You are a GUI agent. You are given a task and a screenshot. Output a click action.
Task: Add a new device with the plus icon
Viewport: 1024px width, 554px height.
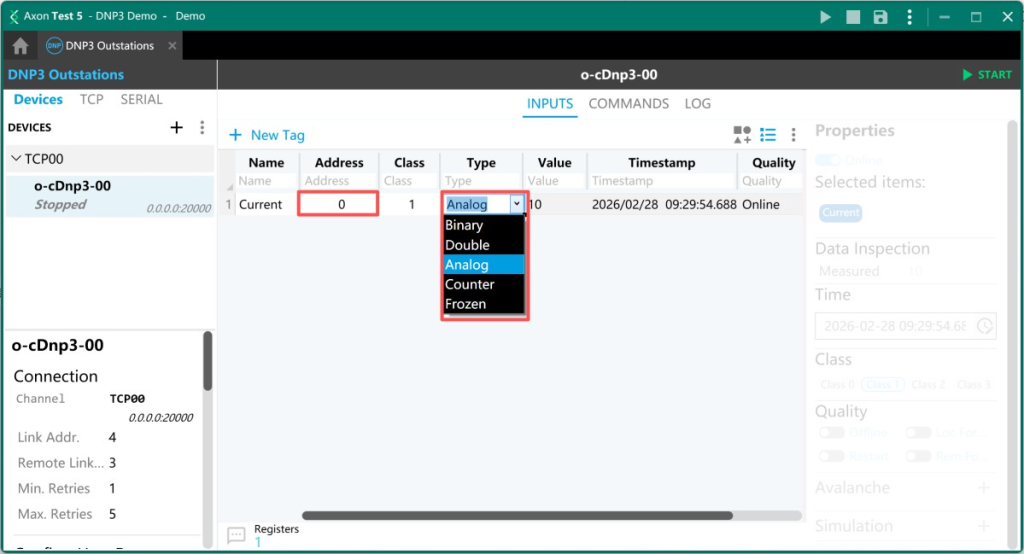(x=177, y=127)
